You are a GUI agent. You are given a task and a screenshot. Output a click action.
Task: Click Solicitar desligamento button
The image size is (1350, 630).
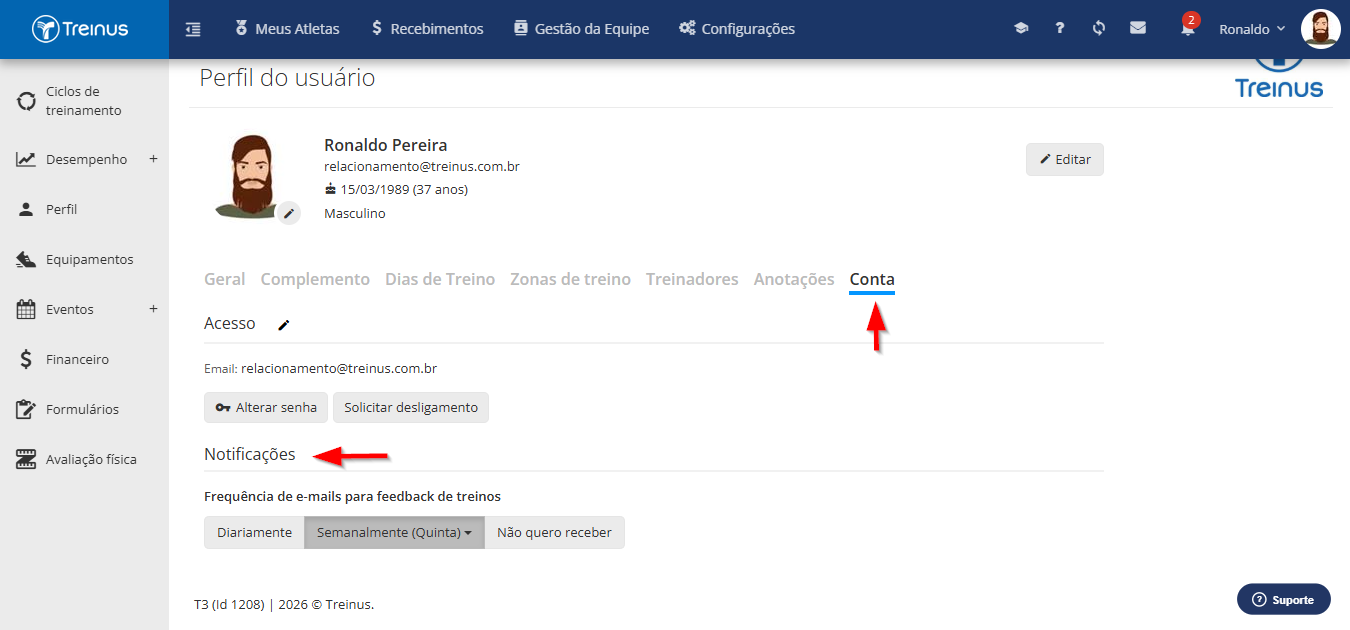411,407
